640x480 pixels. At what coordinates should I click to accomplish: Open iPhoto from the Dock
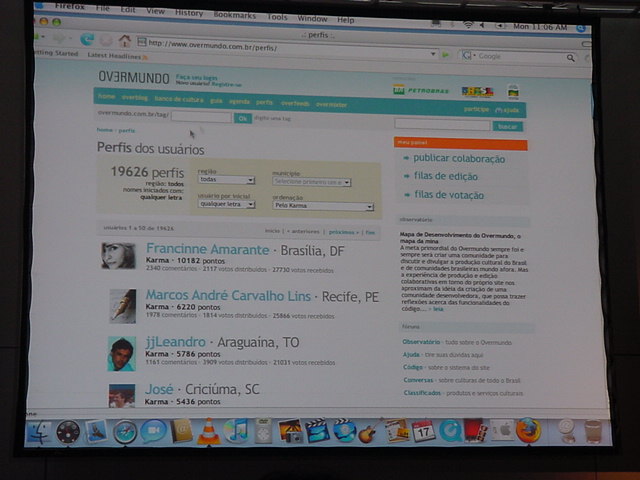[x=291, y=431]
